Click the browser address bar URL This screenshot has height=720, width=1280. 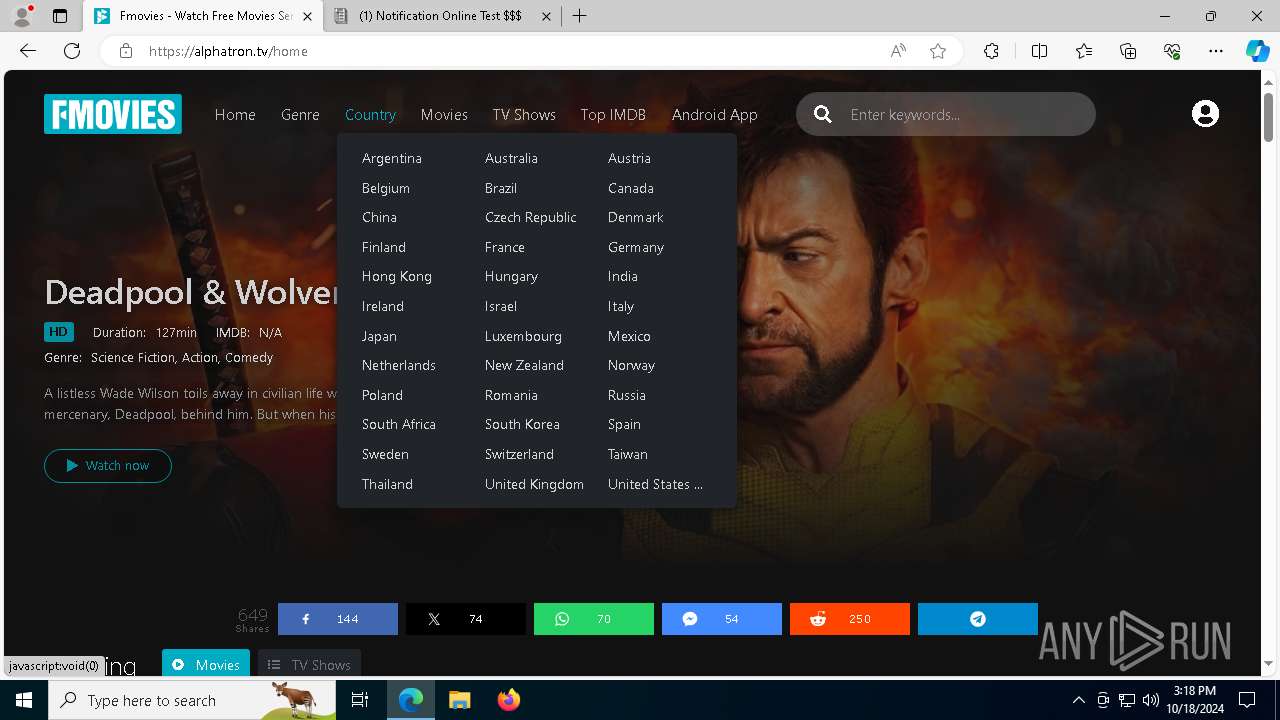(228, 51)
